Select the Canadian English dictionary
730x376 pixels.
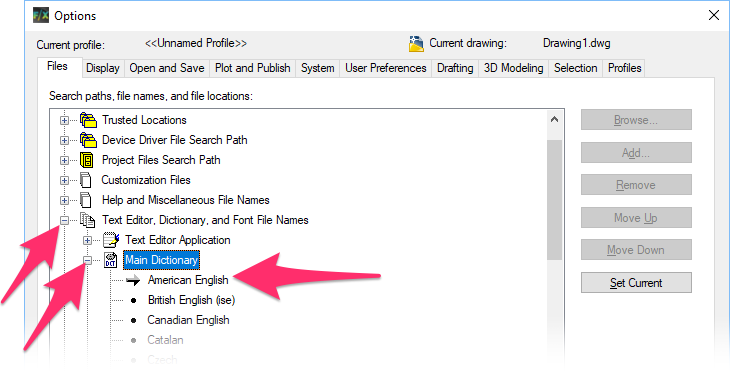tap(189, 320)
